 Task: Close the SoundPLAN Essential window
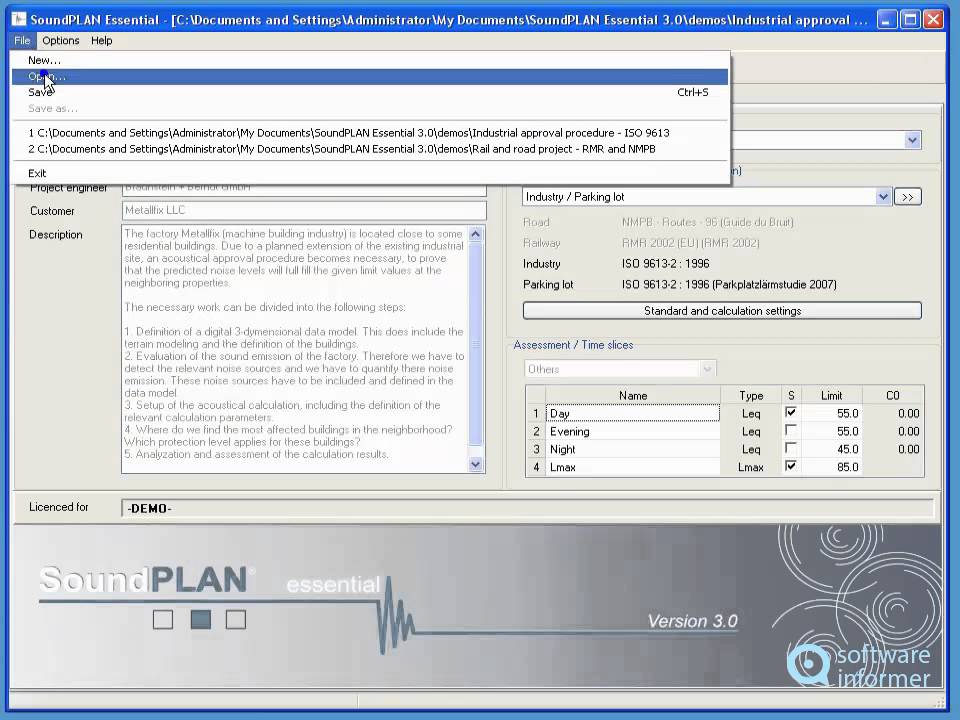point(933,20)
